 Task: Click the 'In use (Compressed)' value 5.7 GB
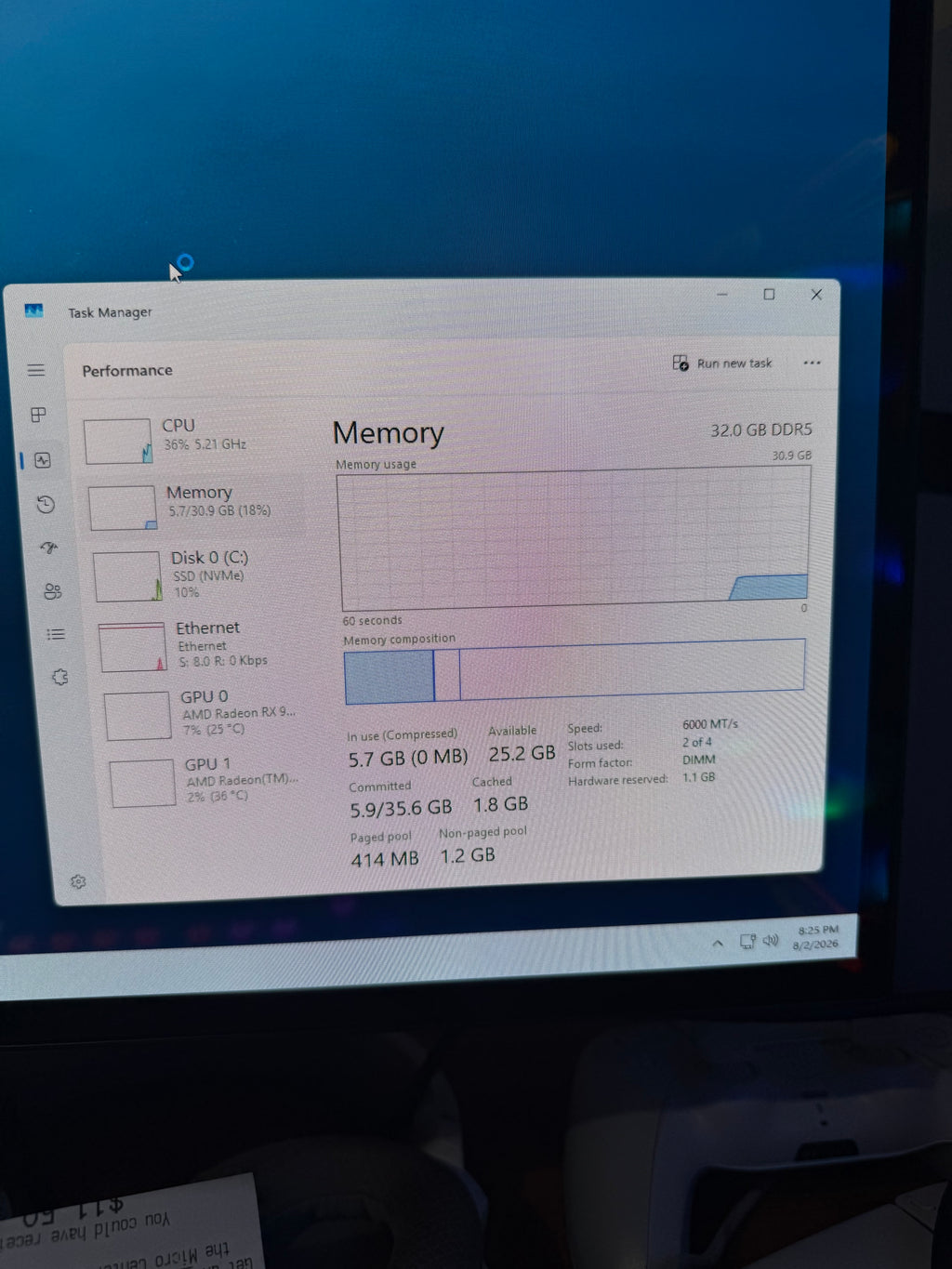tap(408, 758)
